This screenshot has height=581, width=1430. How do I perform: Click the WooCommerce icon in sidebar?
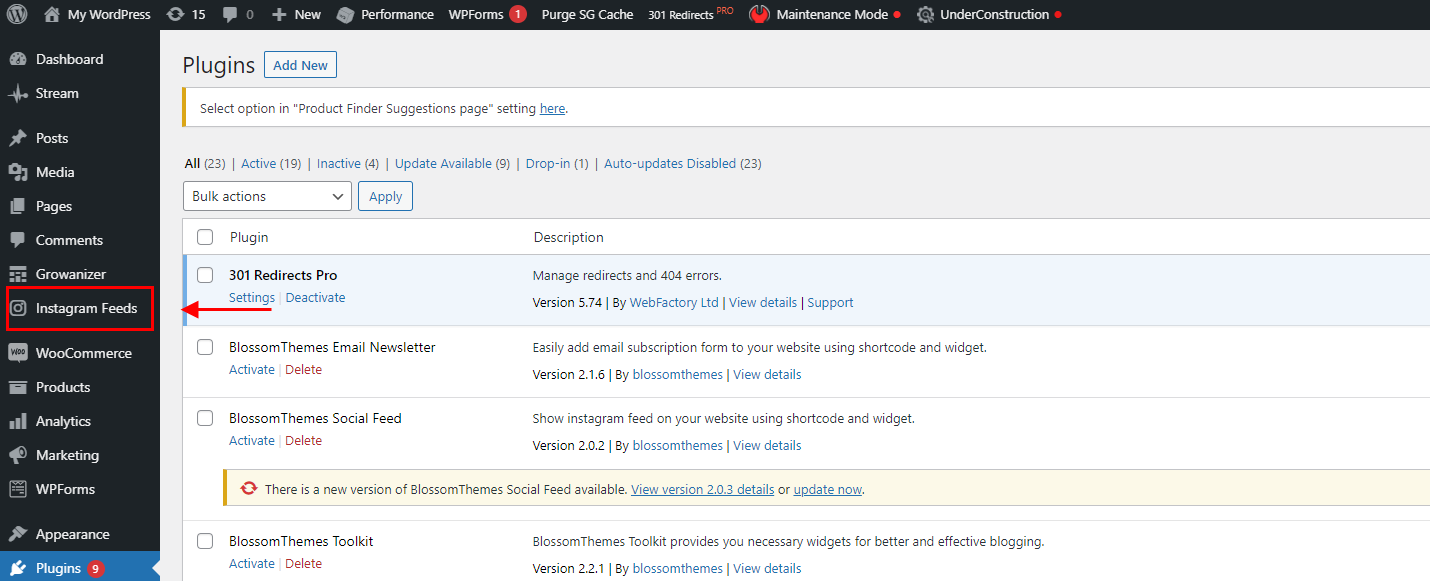coord(18,353)
